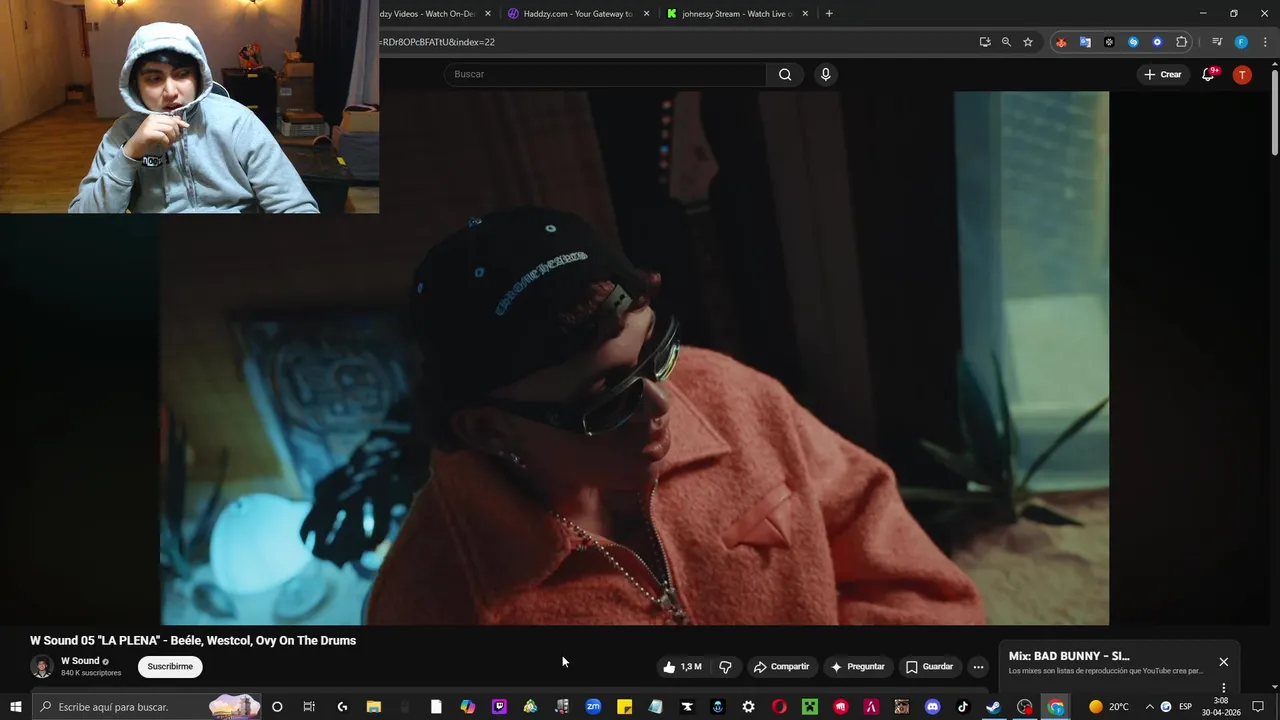Image resolution: width=1280 pixels, height=720 pixels.
Task: Open File Explorer from taskbar
Action: tap(374, 707)
